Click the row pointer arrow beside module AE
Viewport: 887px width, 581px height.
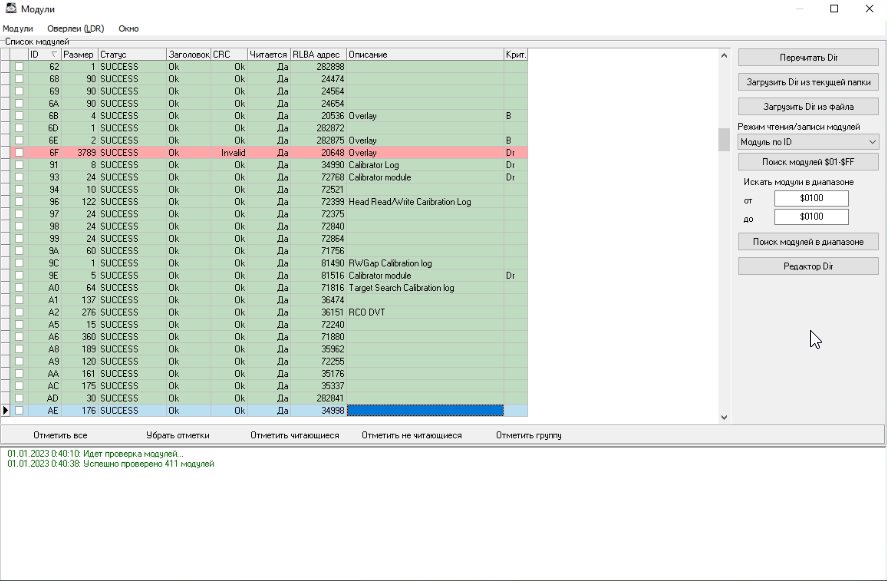(x=6, y=411)
